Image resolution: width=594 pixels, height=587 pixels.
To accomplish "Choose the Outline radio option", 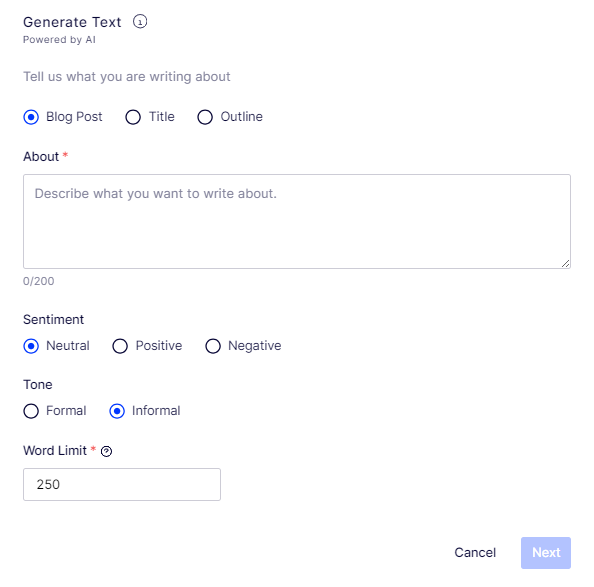I will 205,117.
